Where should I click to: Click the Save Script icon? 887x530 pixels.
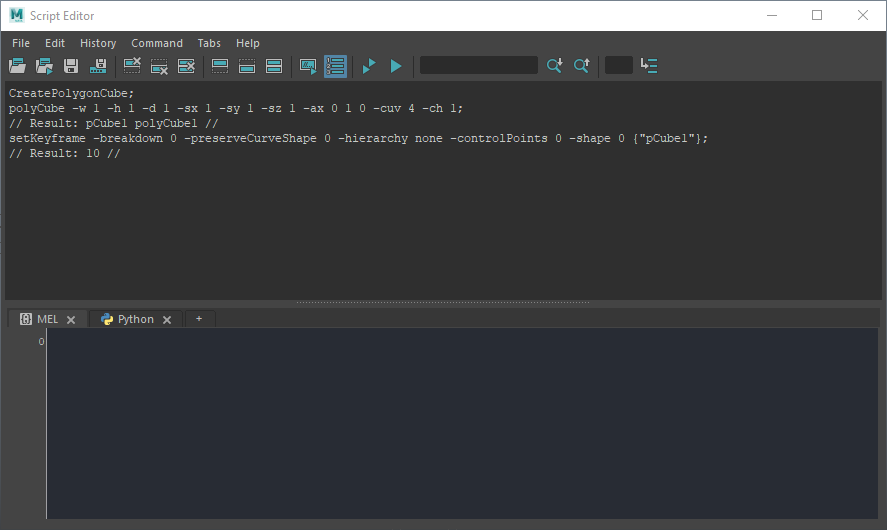71,66
